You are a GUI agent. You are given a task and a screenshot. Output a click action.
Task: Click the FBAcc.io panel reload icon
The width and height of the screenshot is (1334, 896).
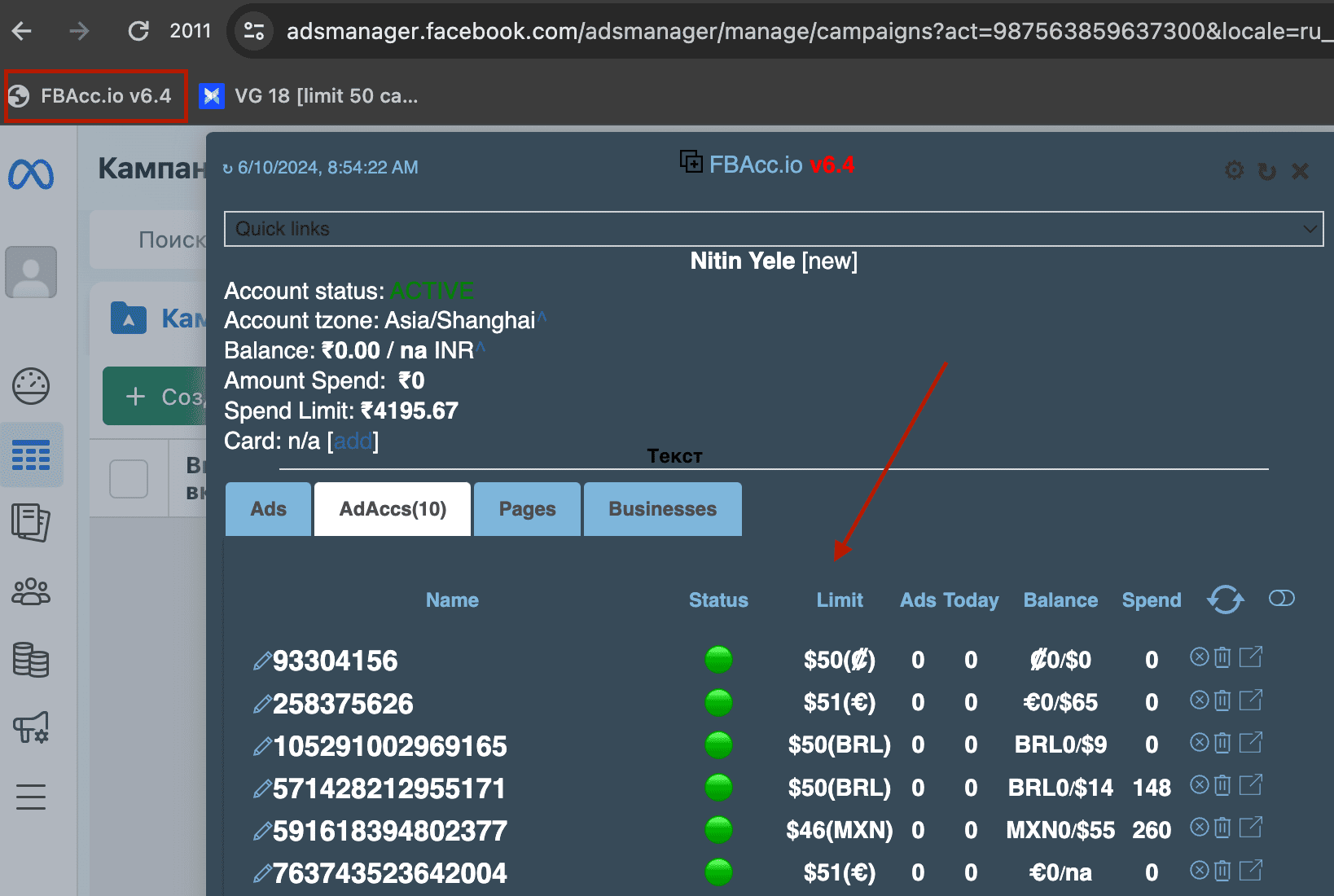(1267, 171)
